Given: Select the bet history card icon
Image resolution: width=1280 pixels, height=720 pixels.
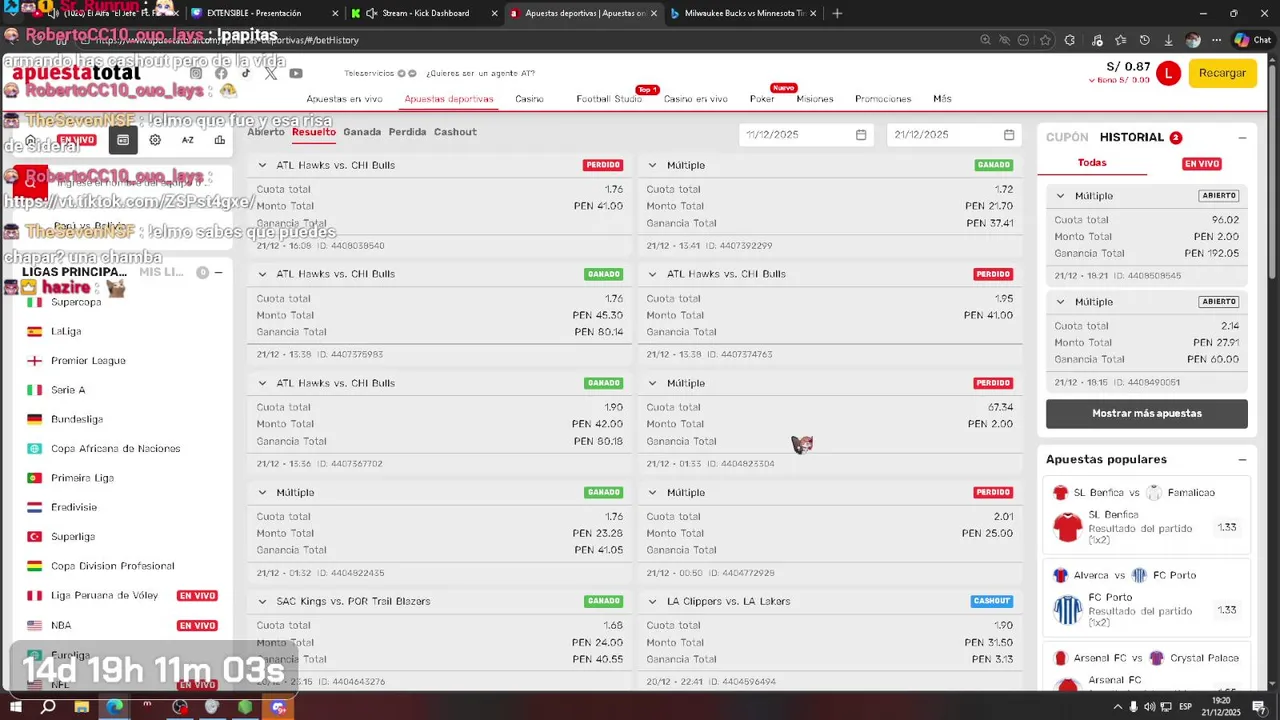Looking at the screenshot, I should pyautogui.click(x=123, y=140).
